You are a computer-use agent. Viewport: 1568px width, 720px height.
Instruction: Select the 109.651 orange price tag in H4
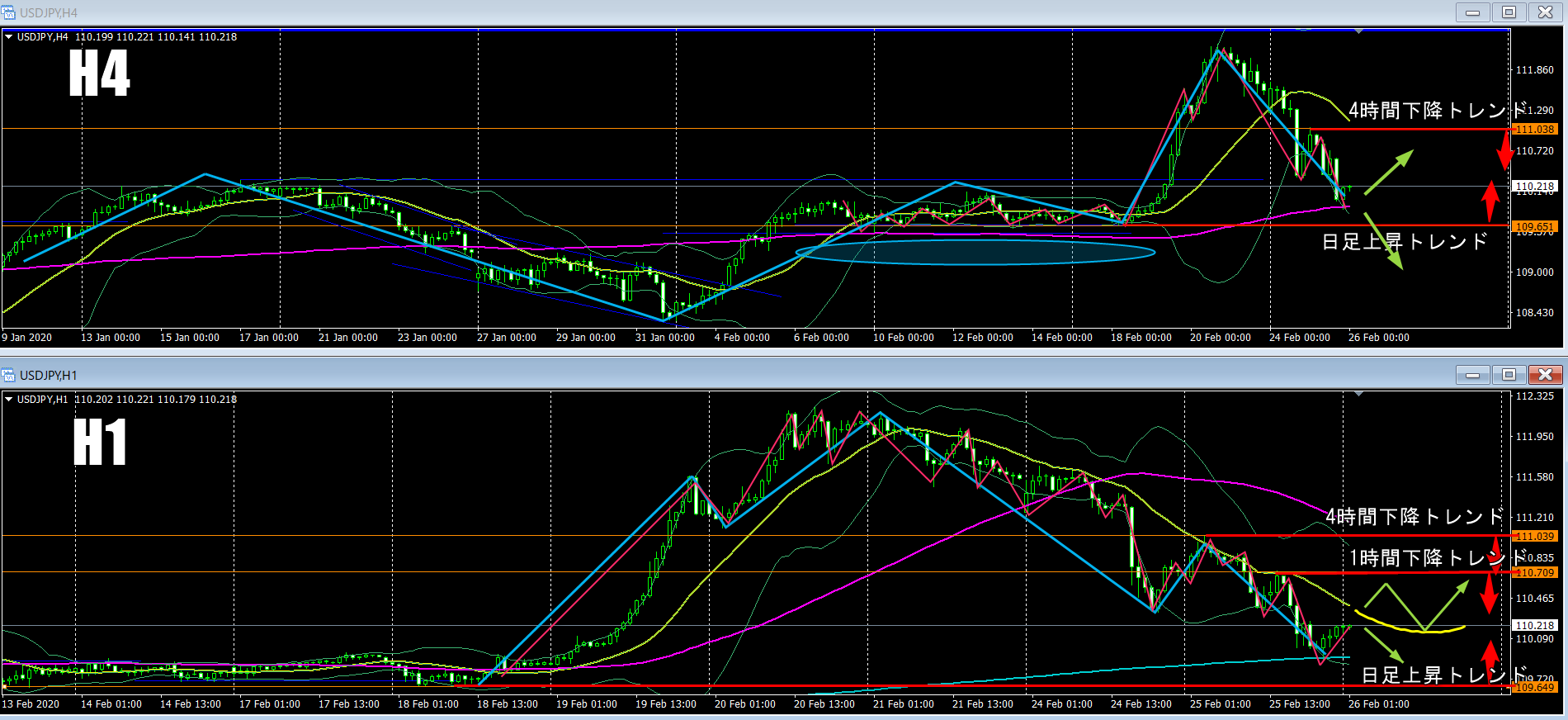[x=1534, y=226]
